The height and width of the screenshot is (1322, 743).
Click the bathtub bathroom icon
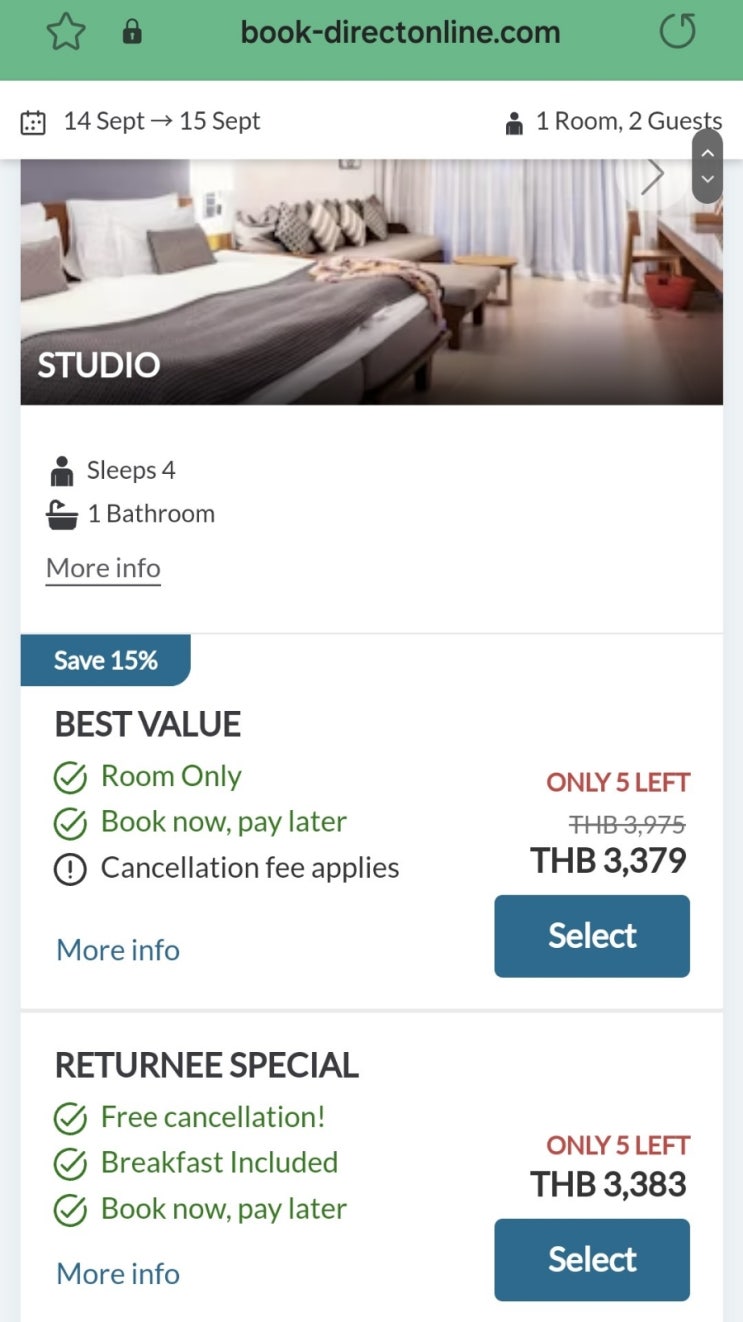(x=62, y=515)
